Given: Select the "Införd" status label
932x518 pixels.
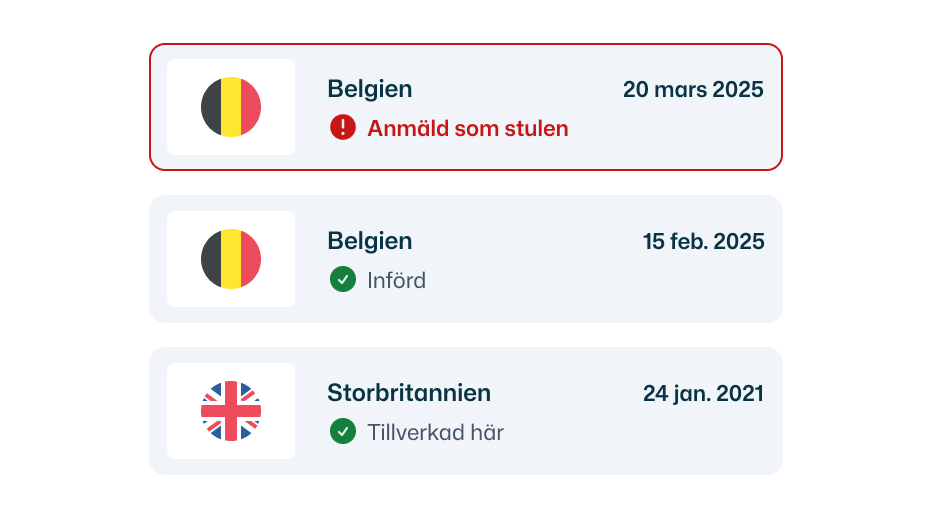Looking at the screenshot, I should click(396, 280).
